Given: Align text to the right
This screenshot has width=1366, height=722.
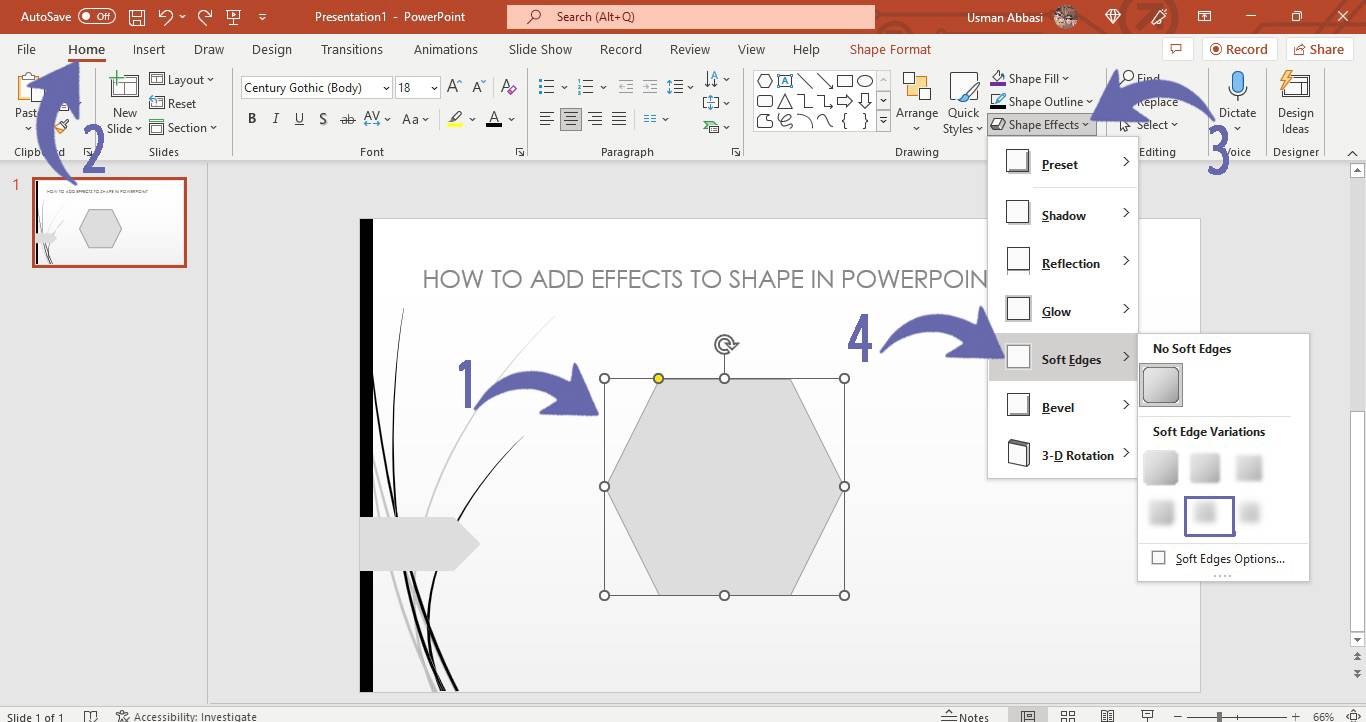Looking at the screenshot, I should pyautogui.click(x=595, y=119).
